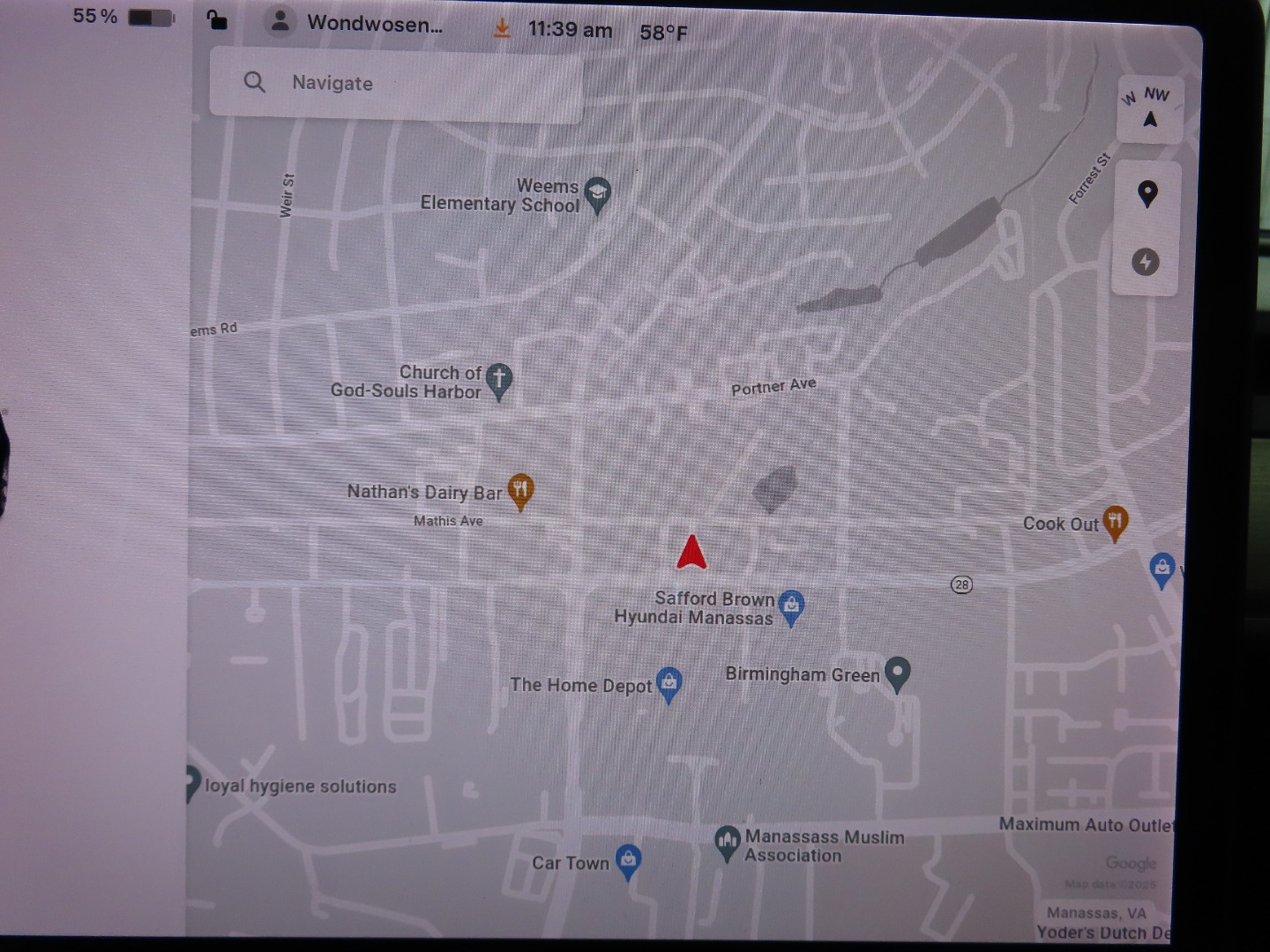The image size is (1270, 952).
Task: Select Weems Elementary School marker
Action: tap(598, 195)
